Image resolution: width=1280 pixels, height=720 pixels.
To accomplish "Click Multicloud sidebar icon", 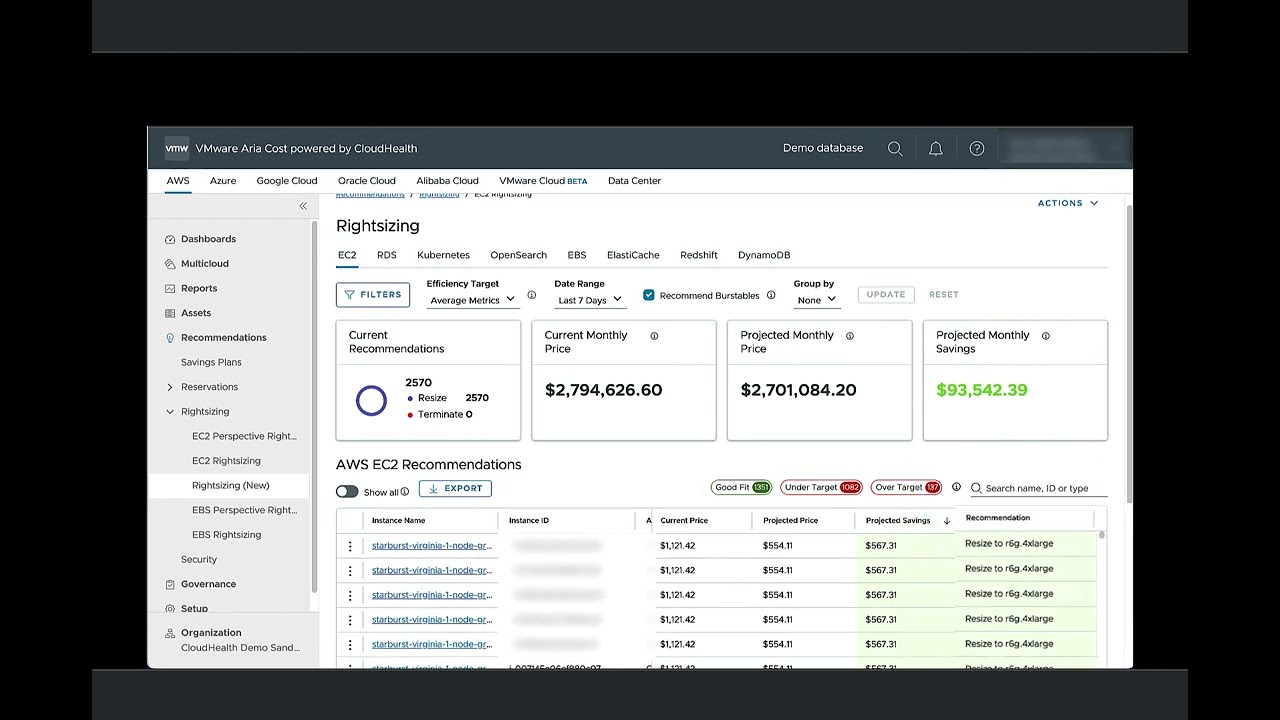I will coord(170,264).
